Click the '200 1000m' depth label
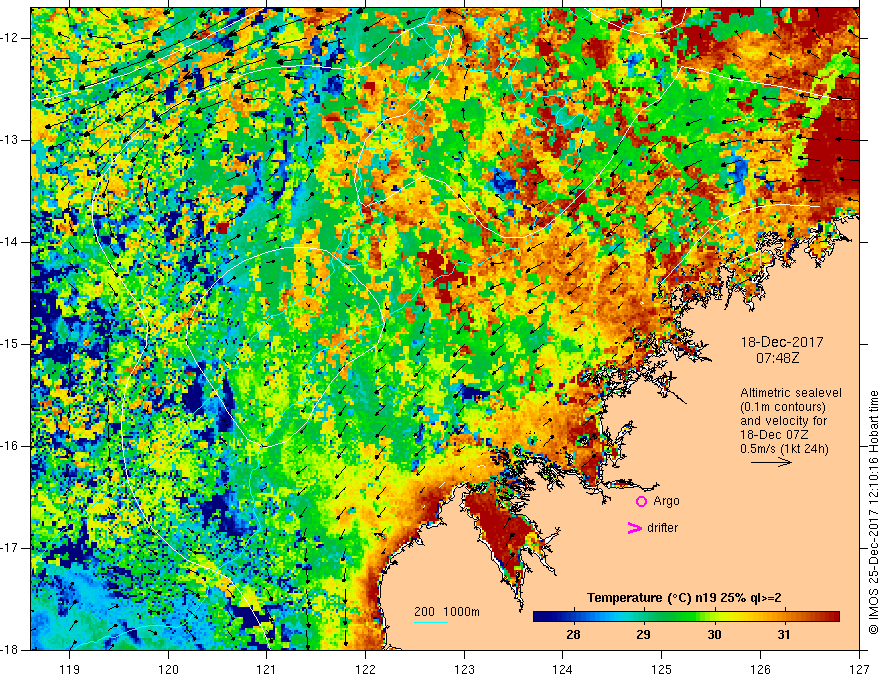 pyautogui.click(x=447, y=612)
